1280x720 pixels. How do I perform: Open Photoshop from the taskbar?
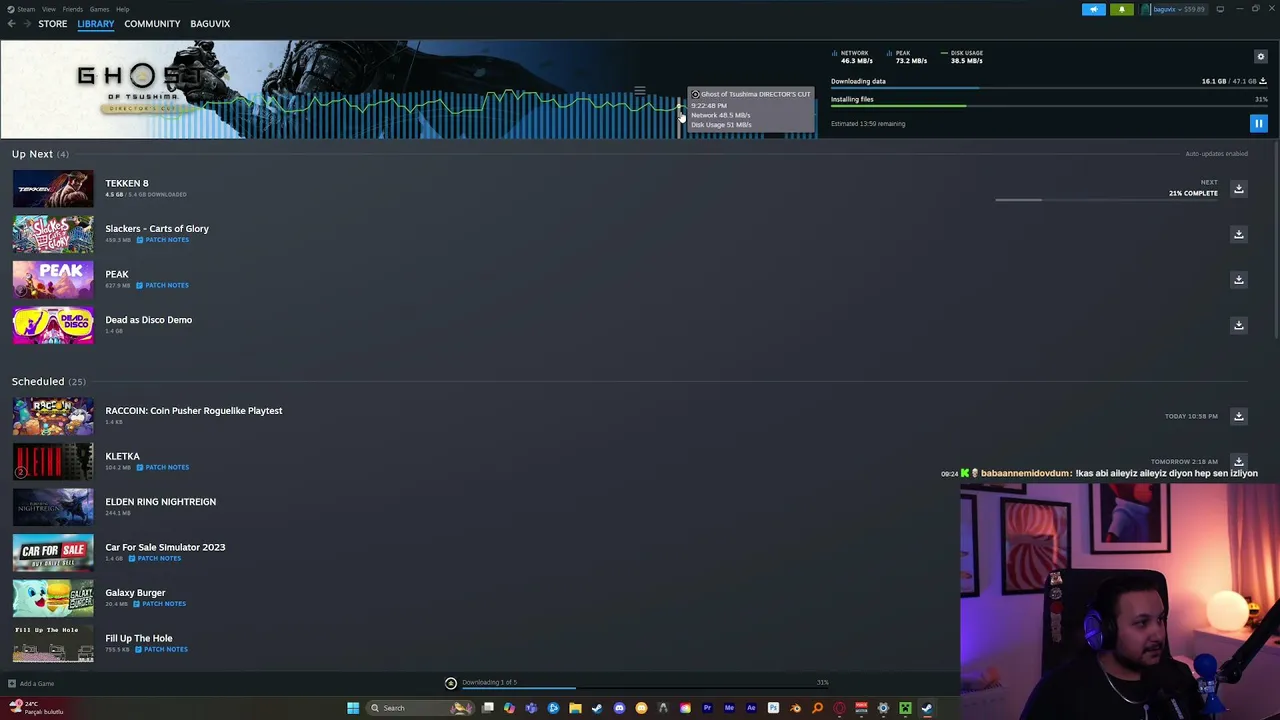click(x=774, y=708)
